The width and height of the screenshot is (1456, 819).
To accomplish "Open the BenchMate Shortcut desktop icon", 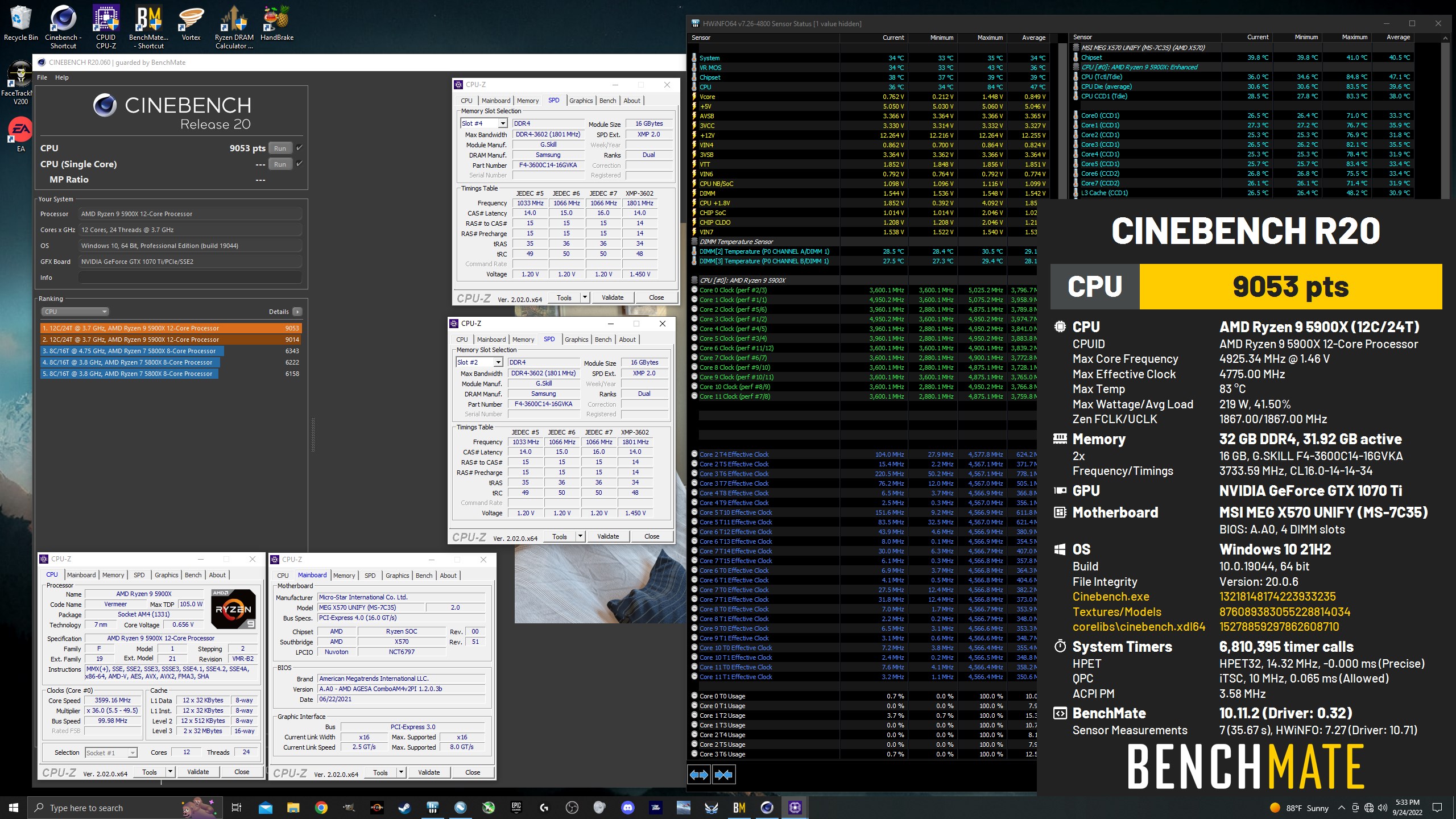I will pos(148,27).
